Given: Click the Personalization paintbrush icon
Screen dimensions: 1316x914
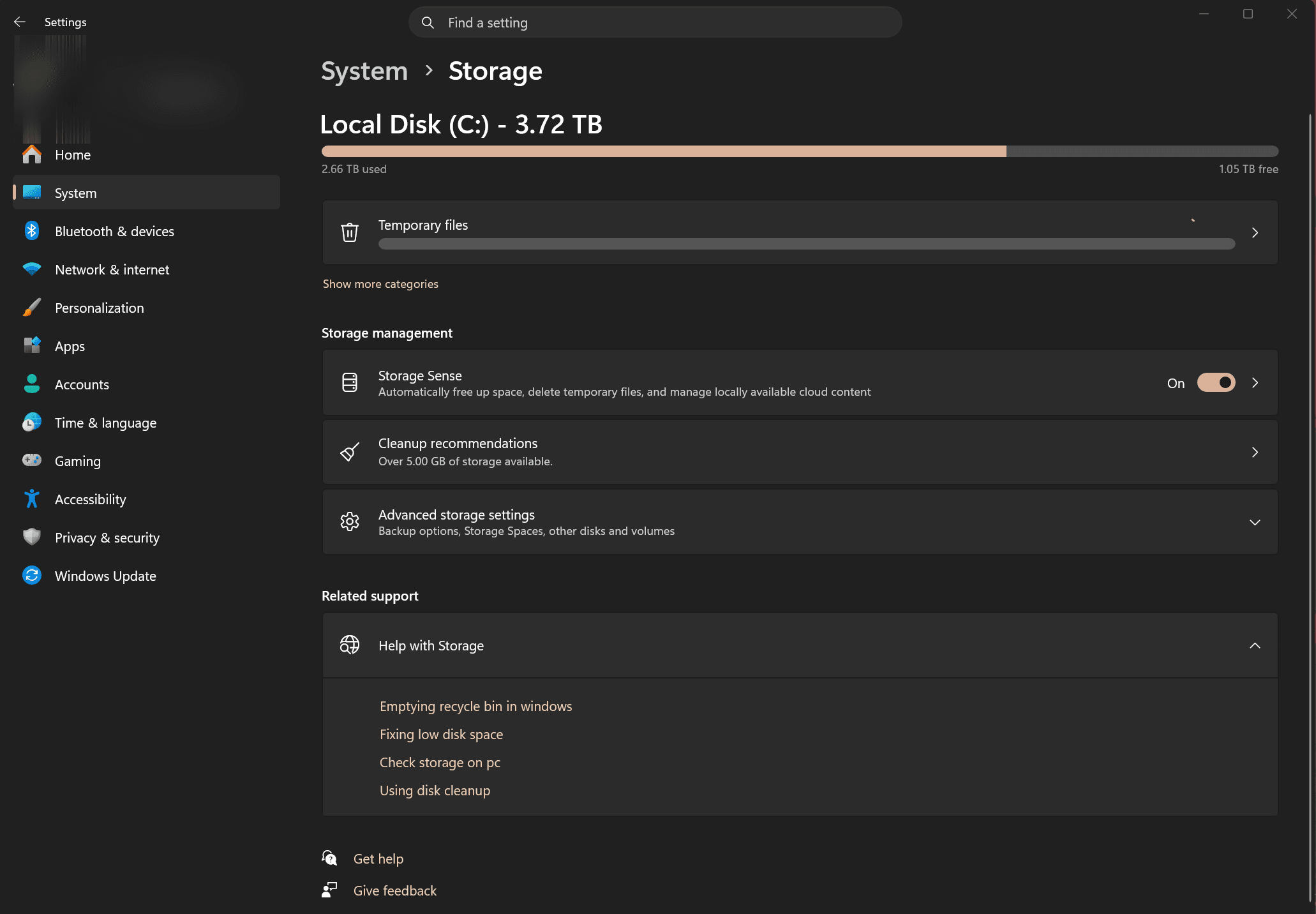Looking at the screenshot, I should (x=32, y=308).
